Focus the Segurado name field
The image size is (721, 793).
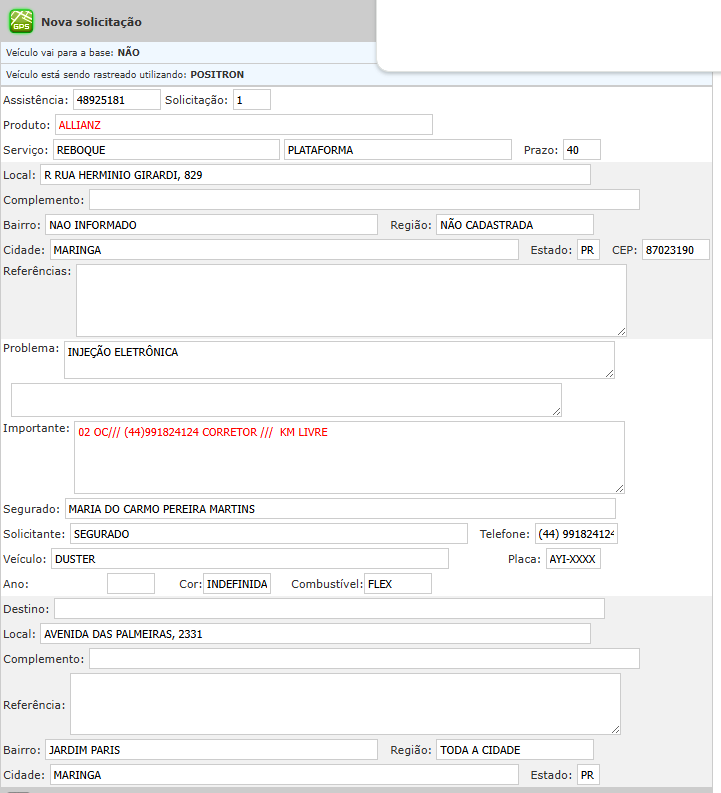pos(340,509)
